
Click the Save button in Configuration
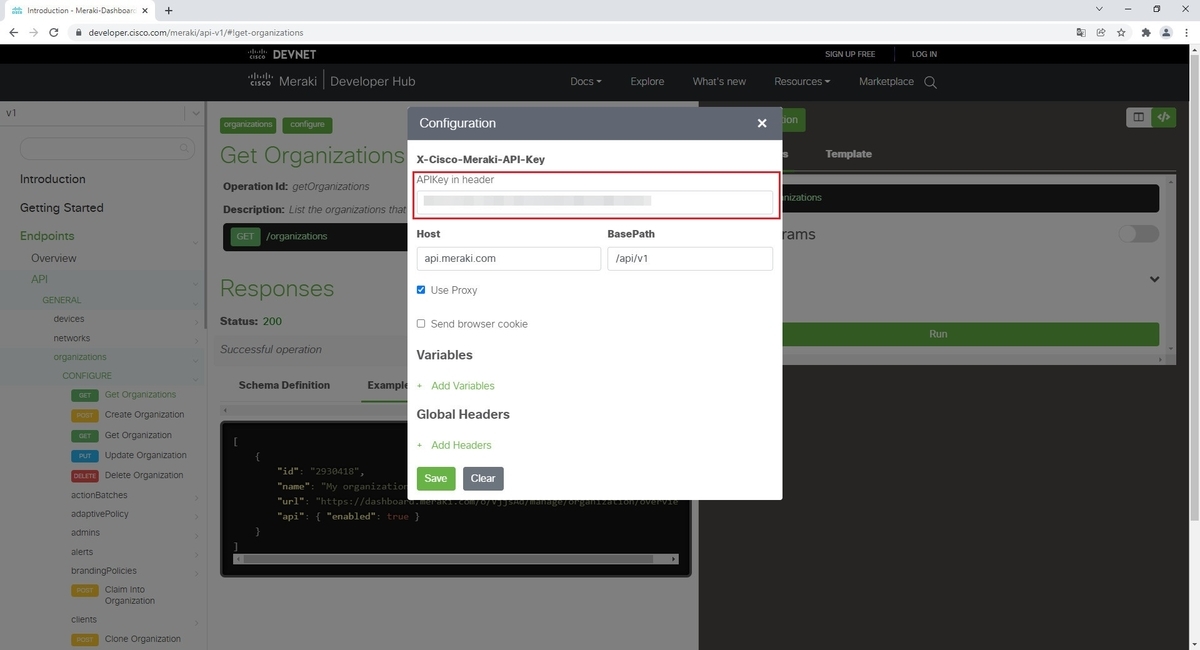point(435,478)
